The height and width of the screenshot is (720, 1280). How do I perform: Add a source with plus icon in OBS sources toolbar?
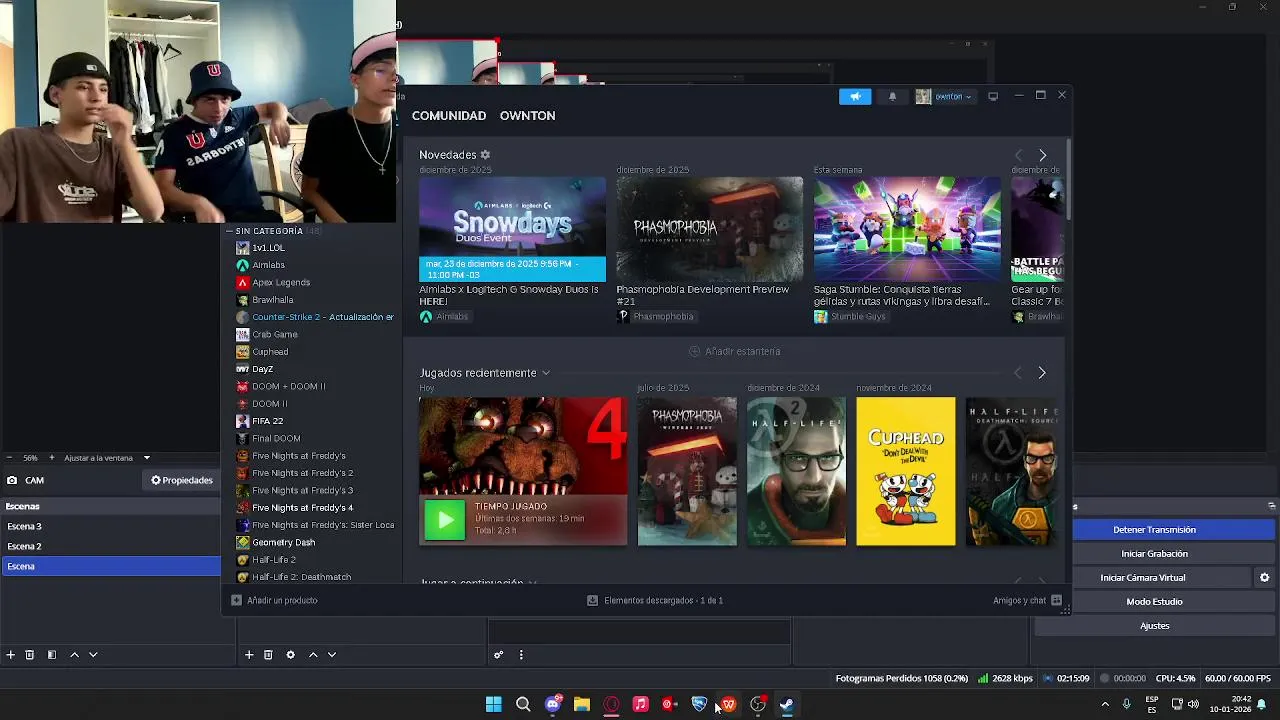tap(249, 655)
